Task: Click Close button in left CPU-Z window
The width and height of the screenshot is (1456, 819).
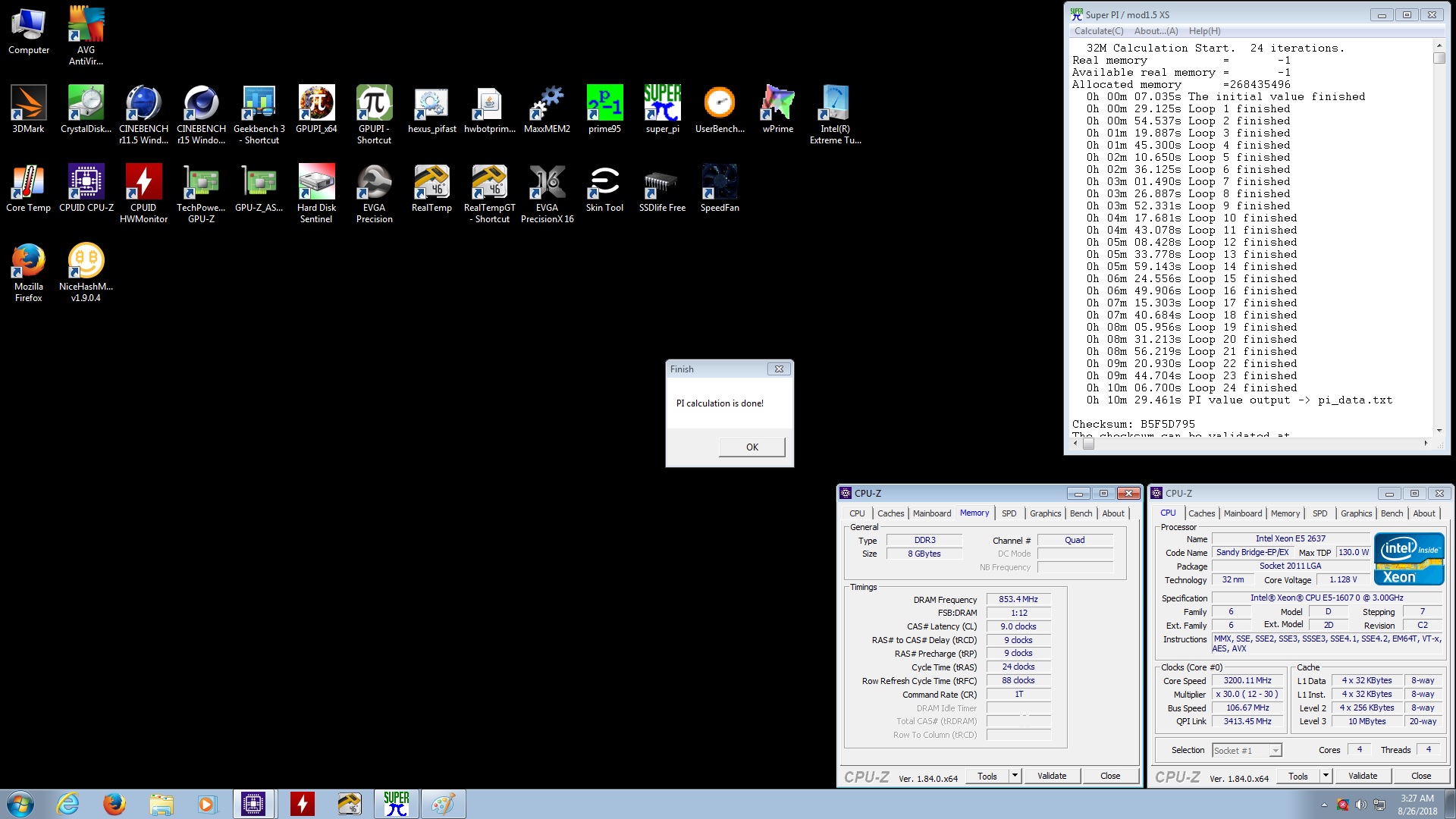Action: pos(1110,776)
